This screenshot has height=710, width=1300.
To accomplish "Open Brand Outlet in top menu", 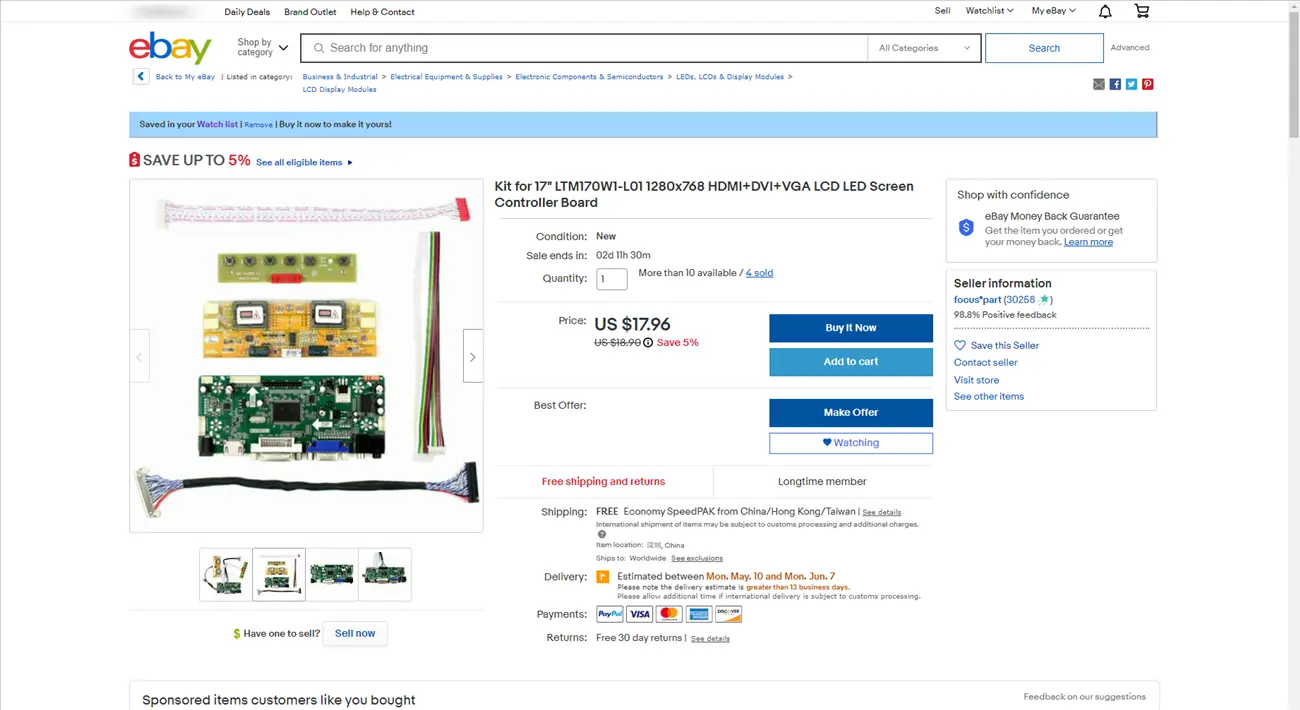I will [310, 12].
